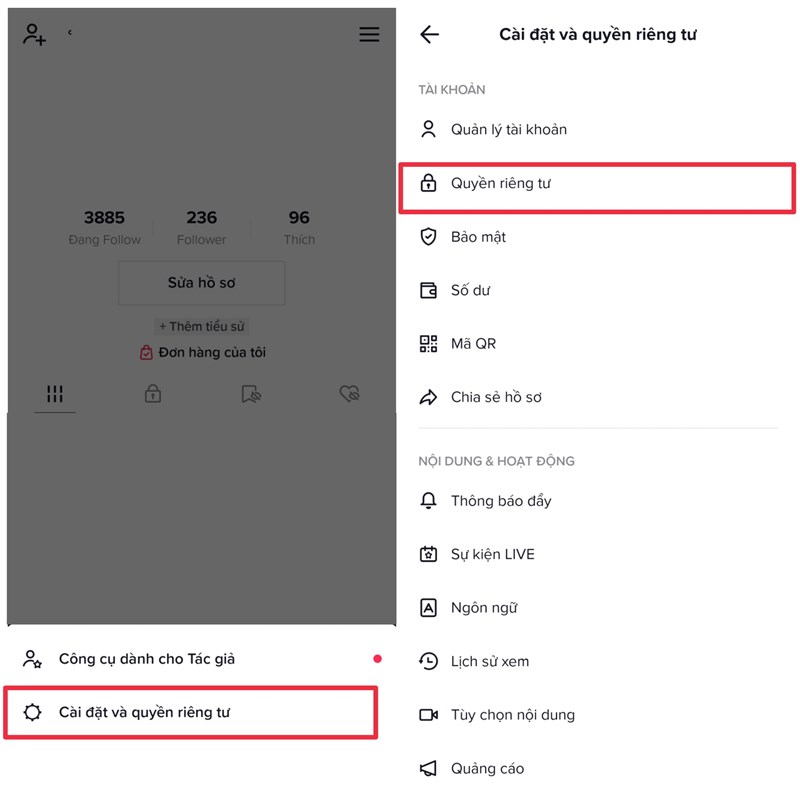The width and height of the screenshot is (800, 800).
Task: Click the Sửa hồ sơ button
Action: click(202, 283)
